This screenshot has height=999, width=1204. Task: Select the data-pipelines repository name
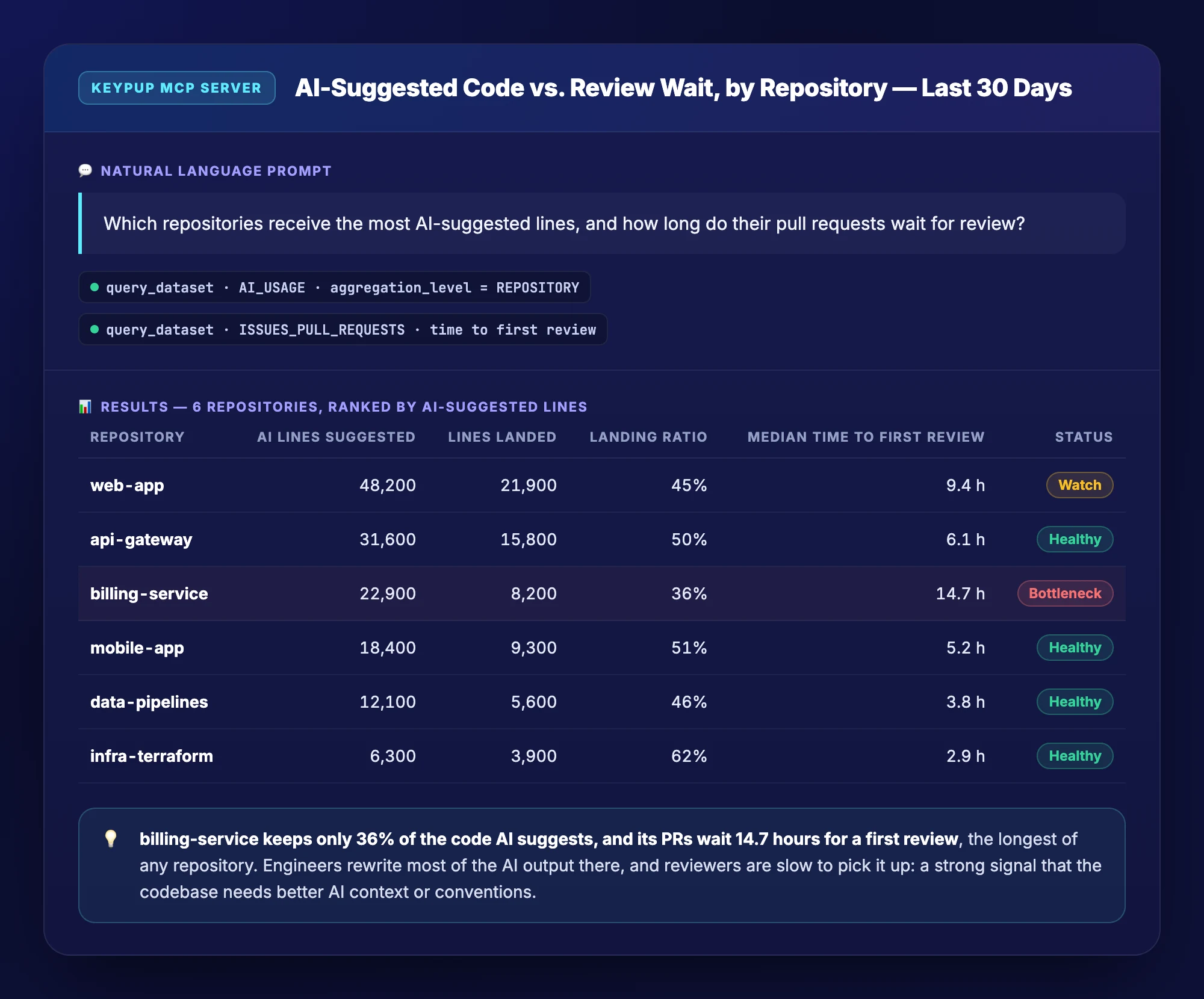(x=149, y=702)
